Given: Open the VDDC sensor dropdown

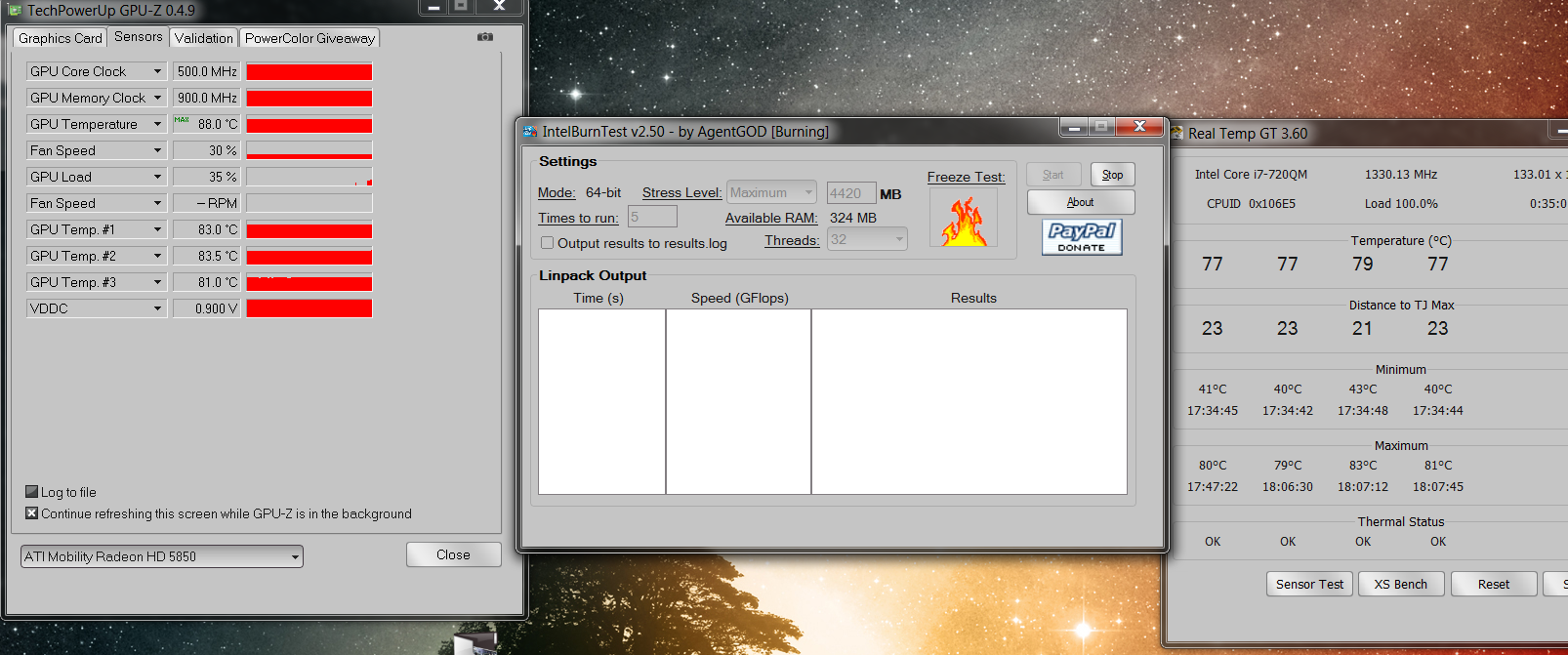Looking at the screenshot, I should pyautogui.click(x=97, y=308).
